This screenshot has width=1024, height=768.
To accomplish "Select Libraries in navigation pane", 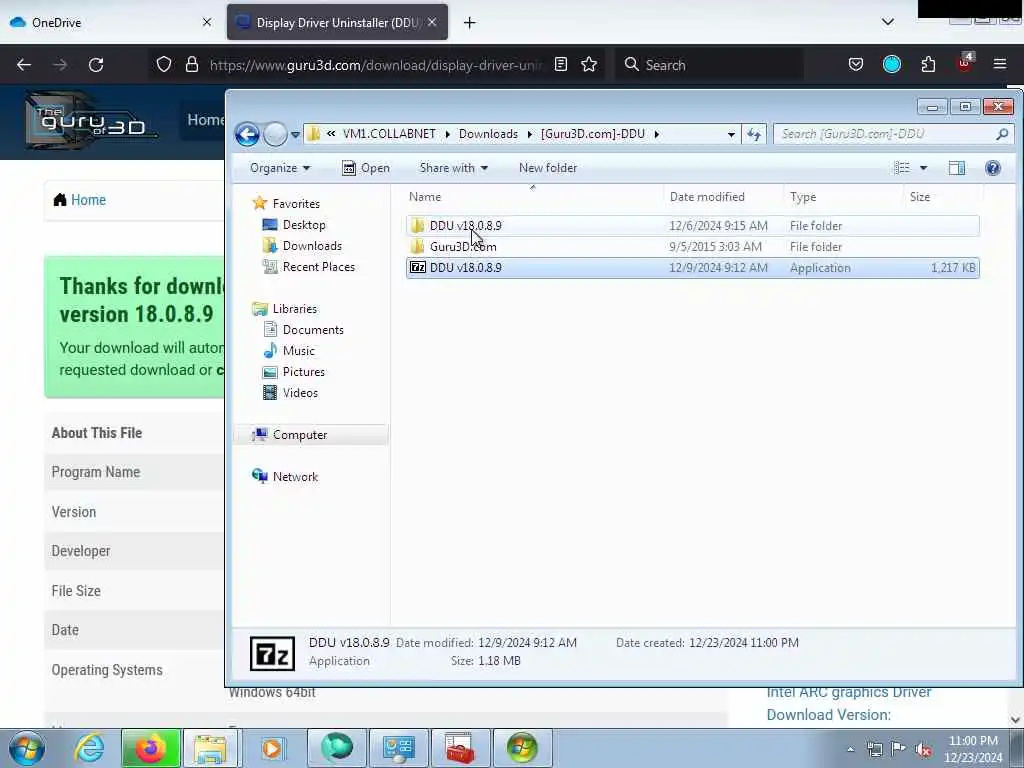I will coord(294,309).
